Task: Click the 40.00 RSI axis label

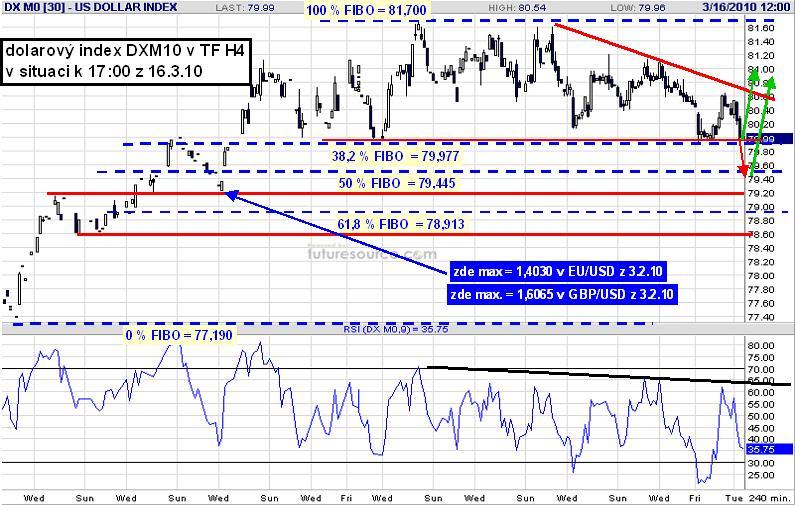Action: point(761,440)
